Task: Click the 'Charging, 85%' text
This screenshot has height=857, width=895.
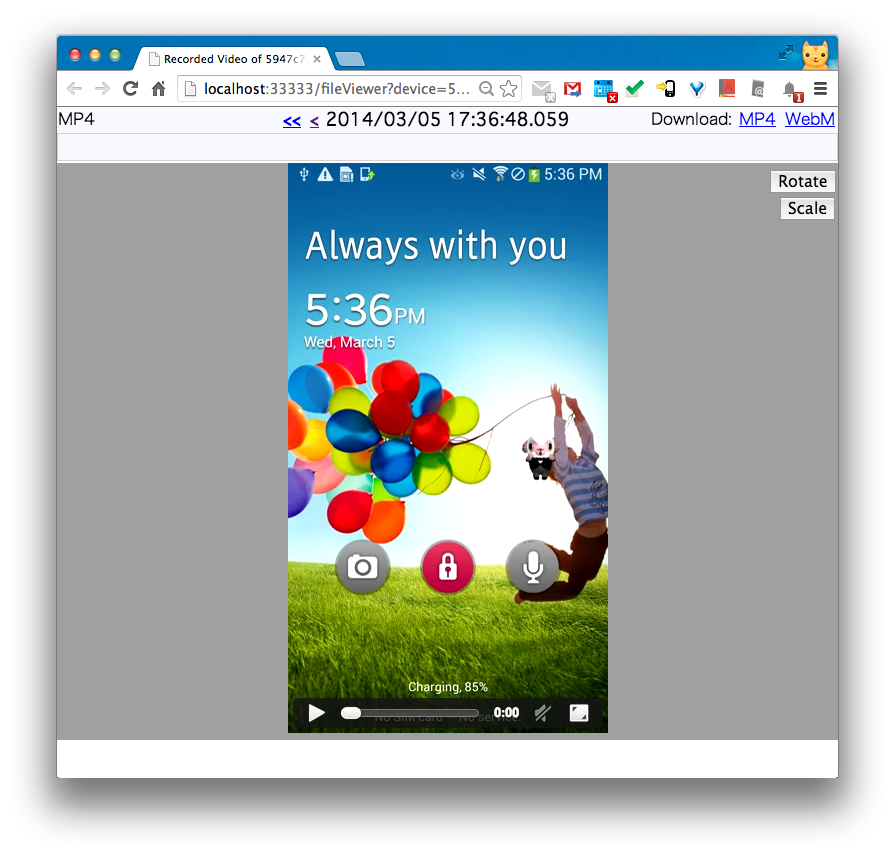Action: click(x=448, y=687)
